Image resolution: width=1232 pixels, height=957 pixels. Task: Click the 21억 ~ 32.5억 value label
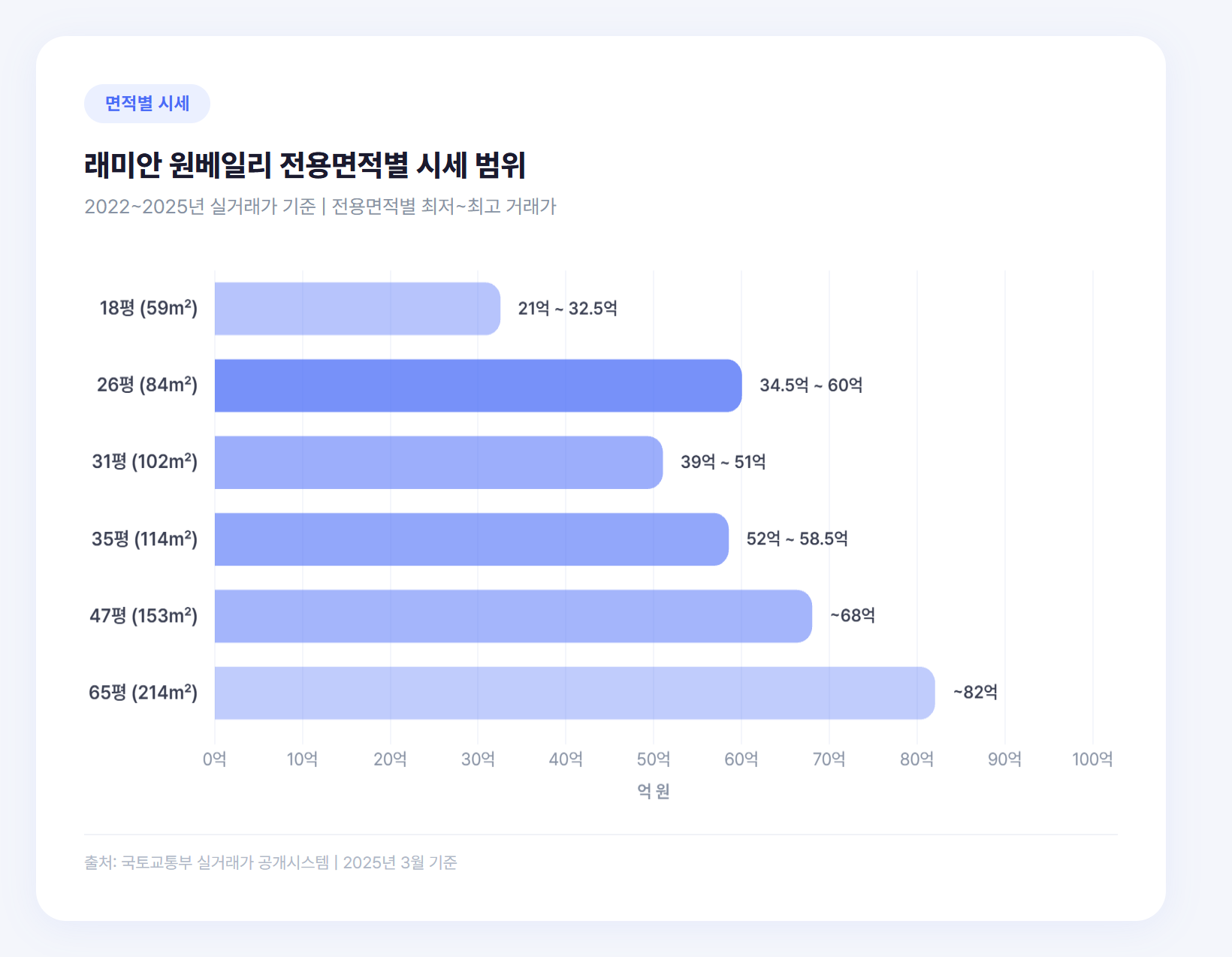click(x=567, y=309)
